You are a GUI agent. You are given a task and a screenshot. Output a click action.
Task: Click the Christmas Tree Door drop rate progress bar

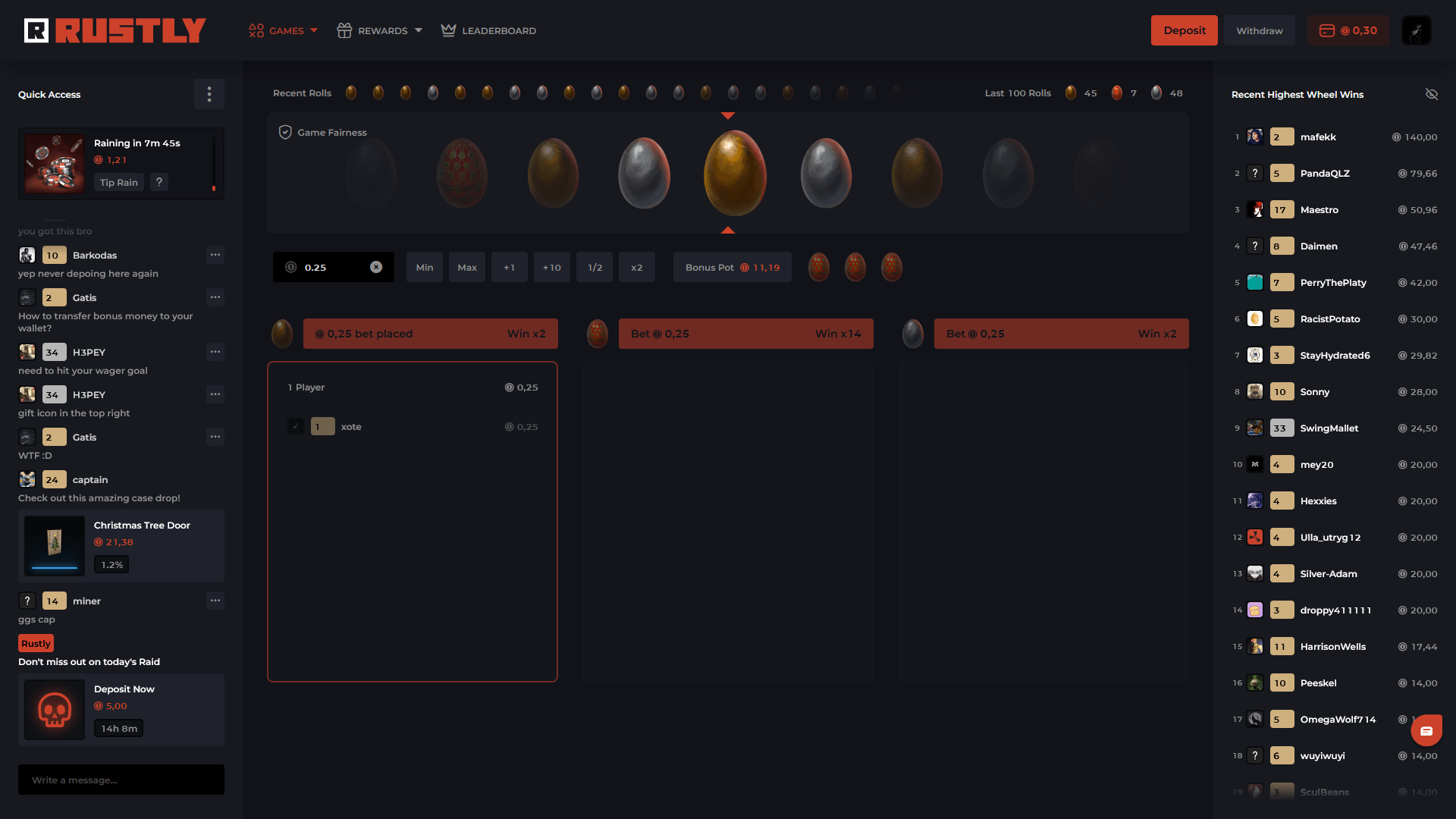55,567
